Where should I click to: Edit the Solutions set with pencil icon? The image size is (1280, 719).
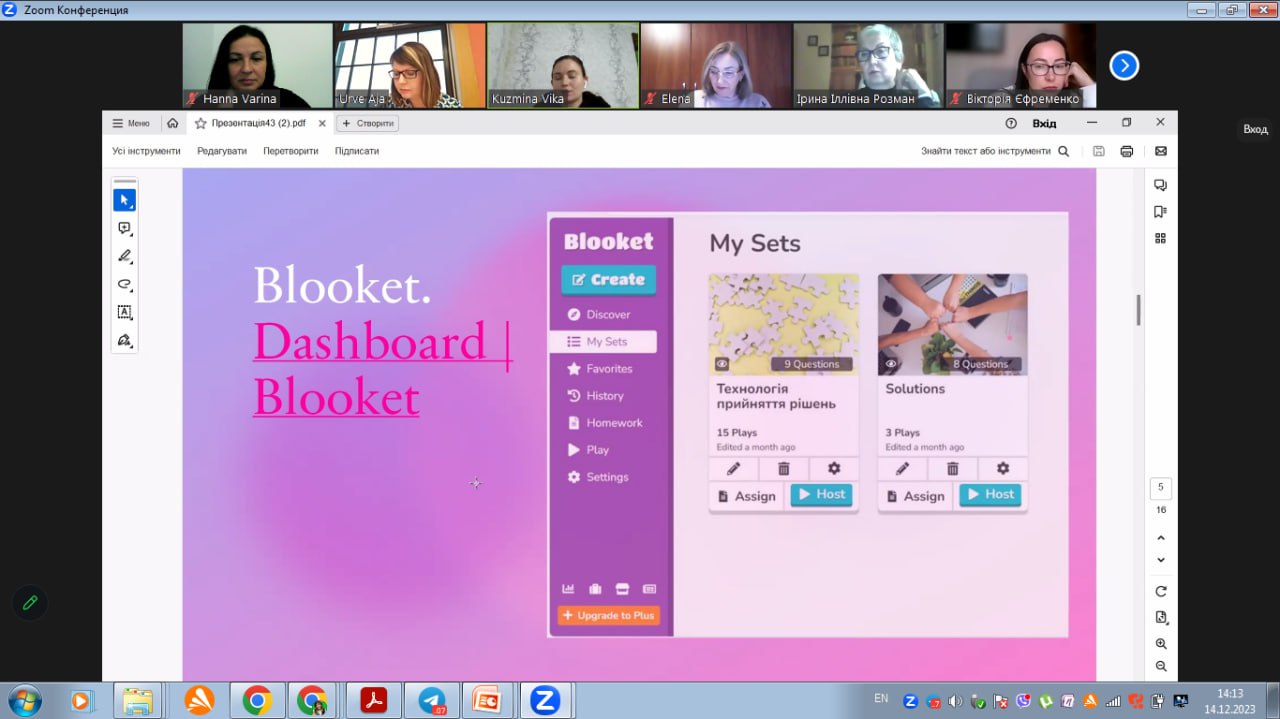pos(902,468)
